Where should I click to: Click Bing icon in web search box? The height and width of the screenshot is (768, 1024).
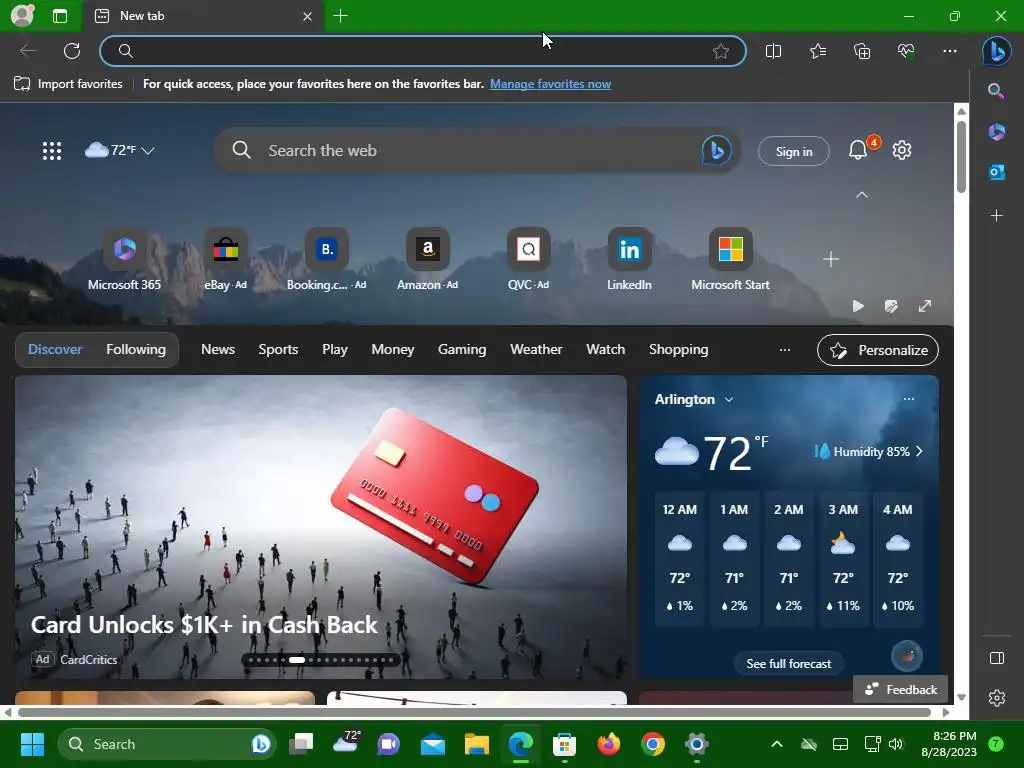pyautogui.click(x=716, y=151)
